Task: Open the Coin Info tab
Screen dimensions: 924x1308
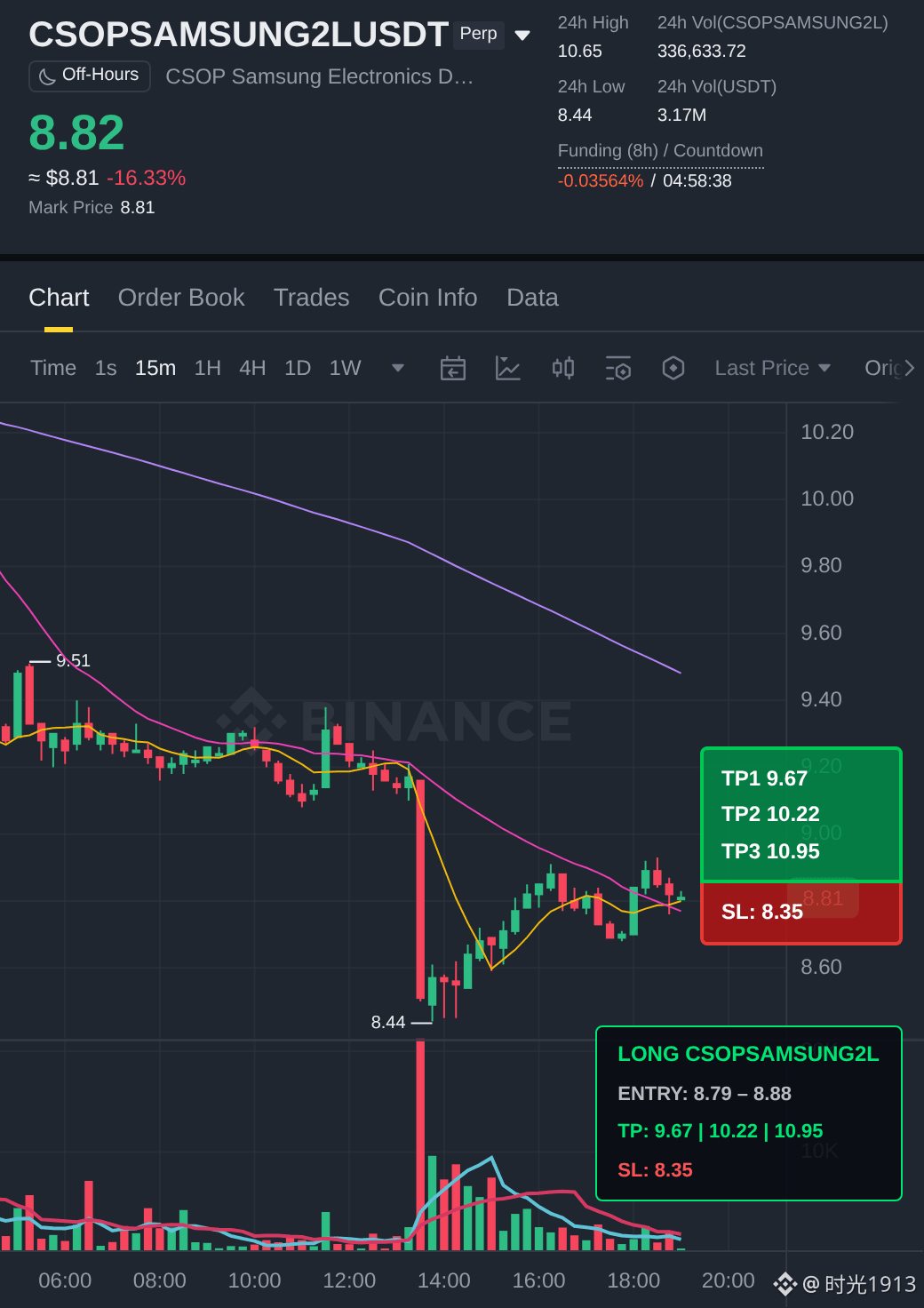Action: click(428, 298)
